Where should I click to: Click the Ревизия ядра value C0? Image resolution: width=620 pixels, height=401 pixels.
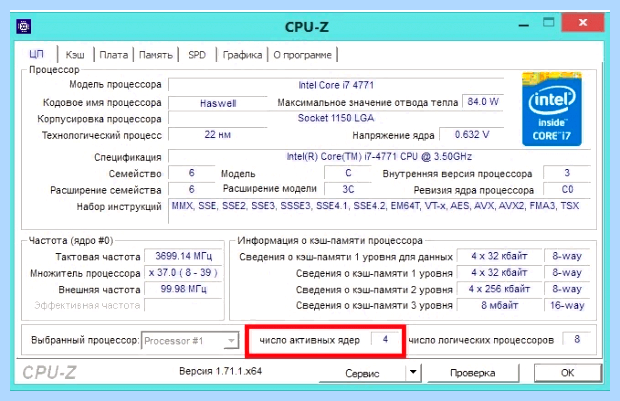[x=567, y=189]
